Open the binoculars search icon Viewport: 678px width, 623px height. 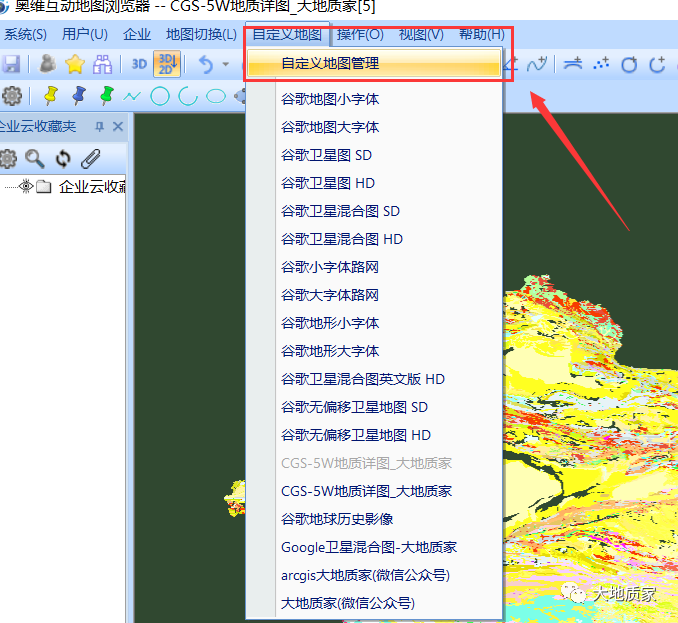102,64
